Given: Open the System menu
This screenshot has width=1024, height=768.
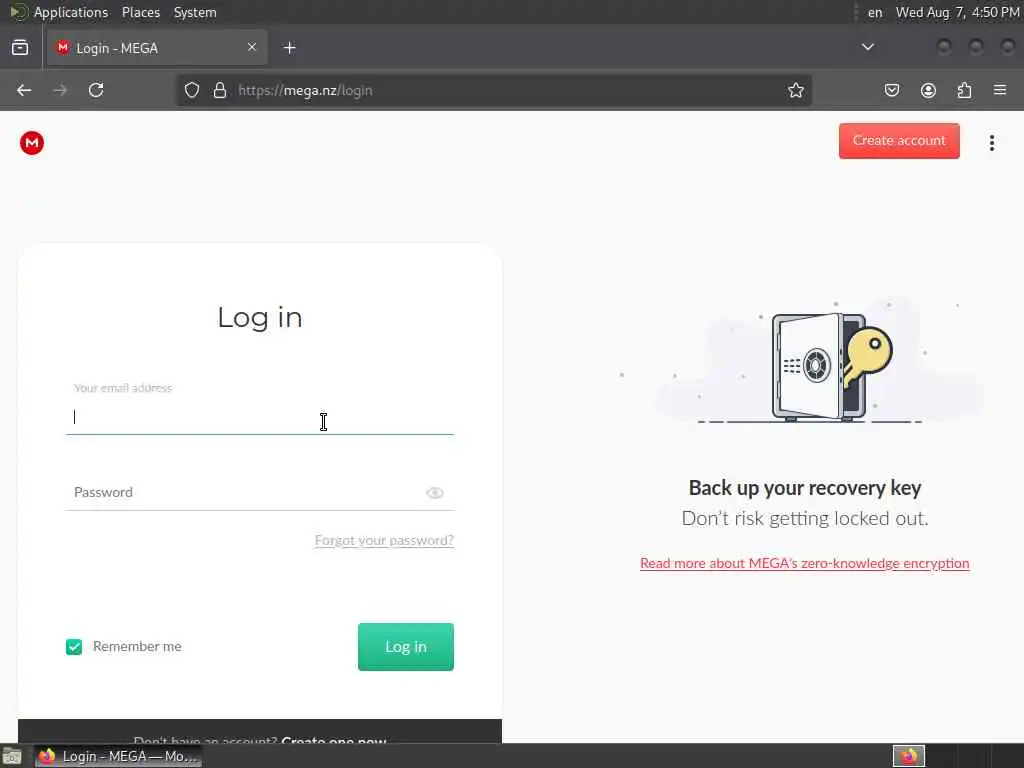Looking at the screenshot, I should [x=195, y=12].
